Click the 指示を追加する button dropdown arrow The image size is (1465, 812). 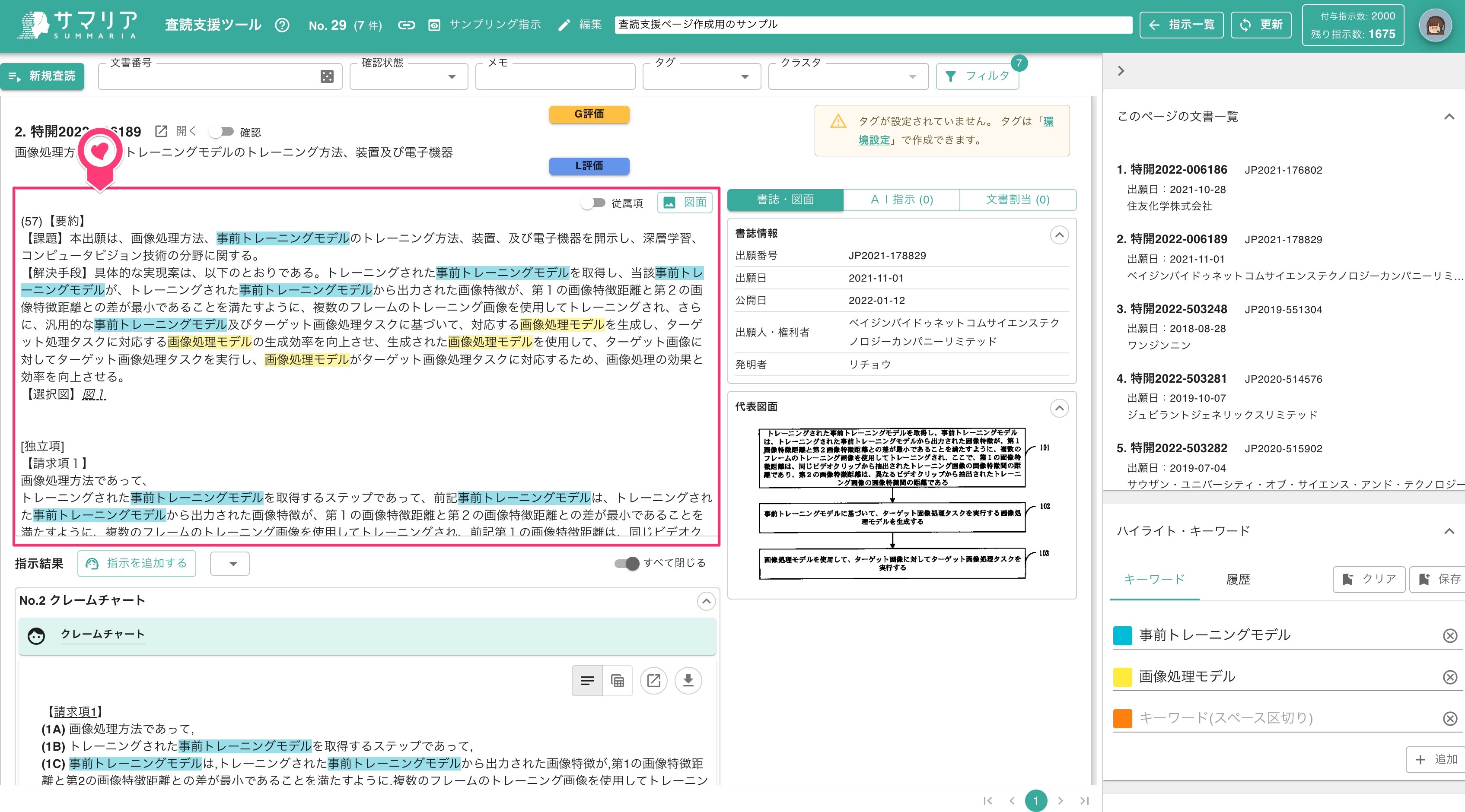[x=230, y=563]
